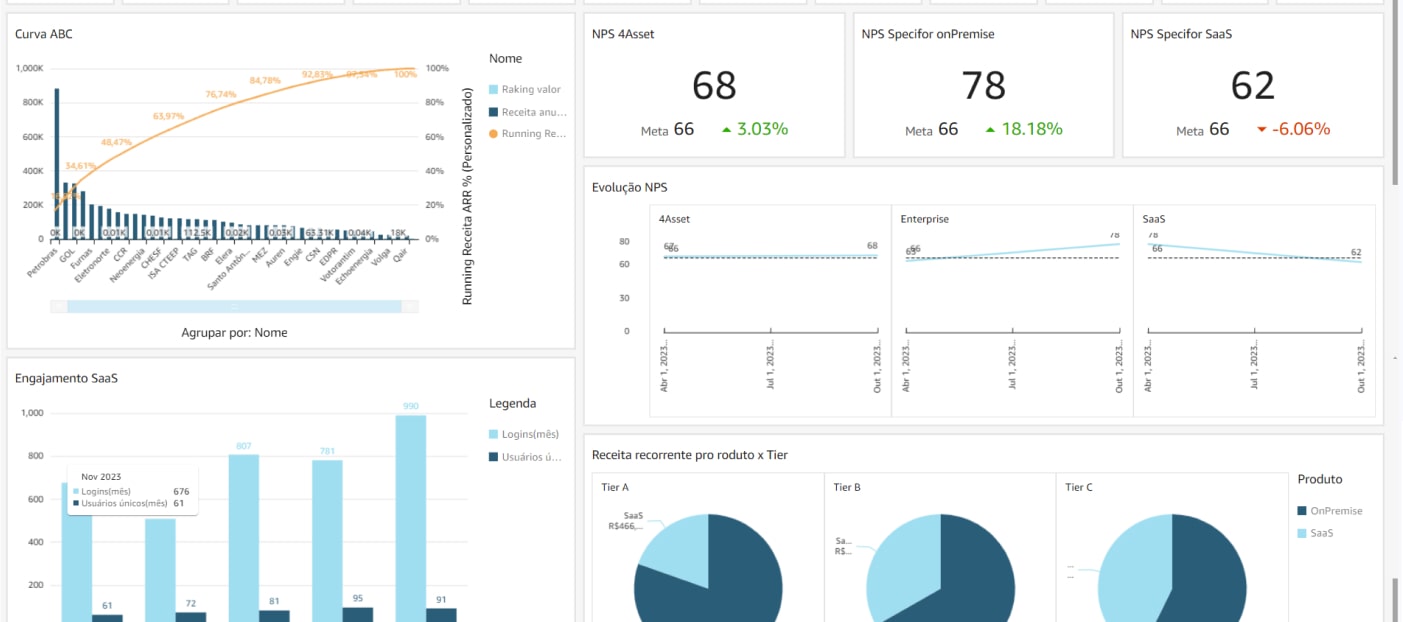Click the Raking valor legend color swatch

tap(493, 90)
